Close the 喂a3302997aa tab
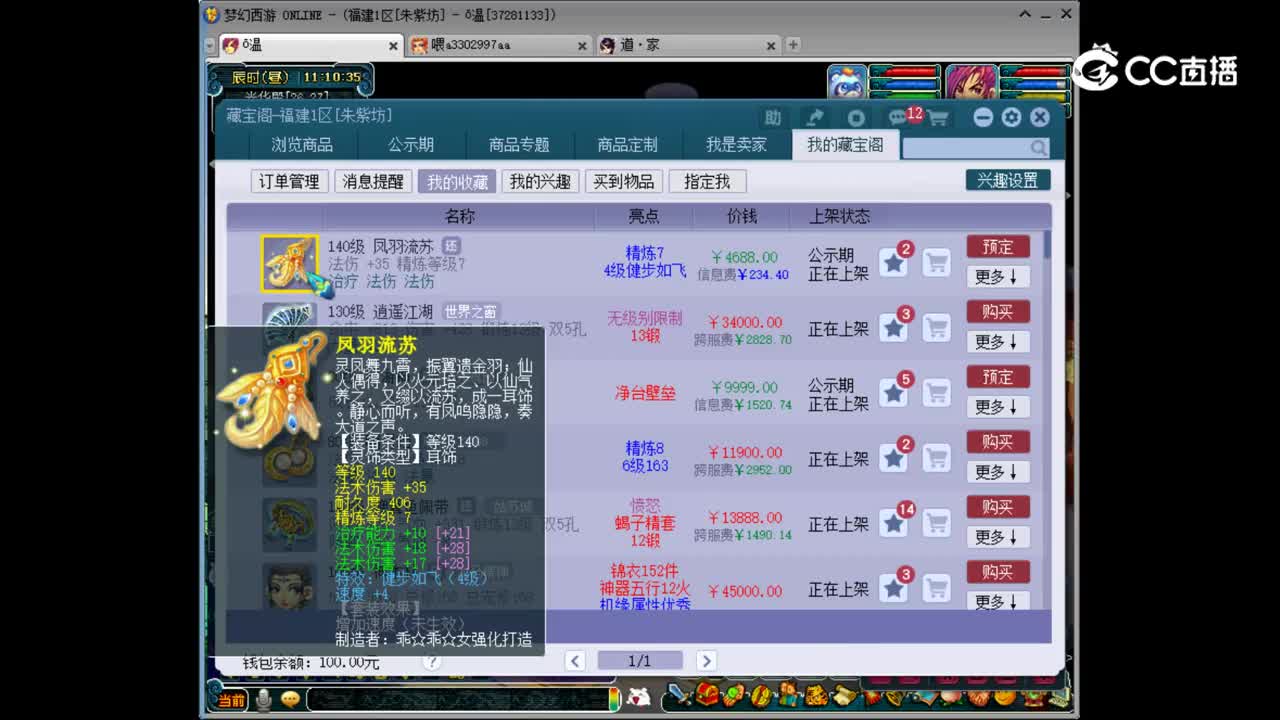Screen dimensions: 1280x720 coord(582,46)
